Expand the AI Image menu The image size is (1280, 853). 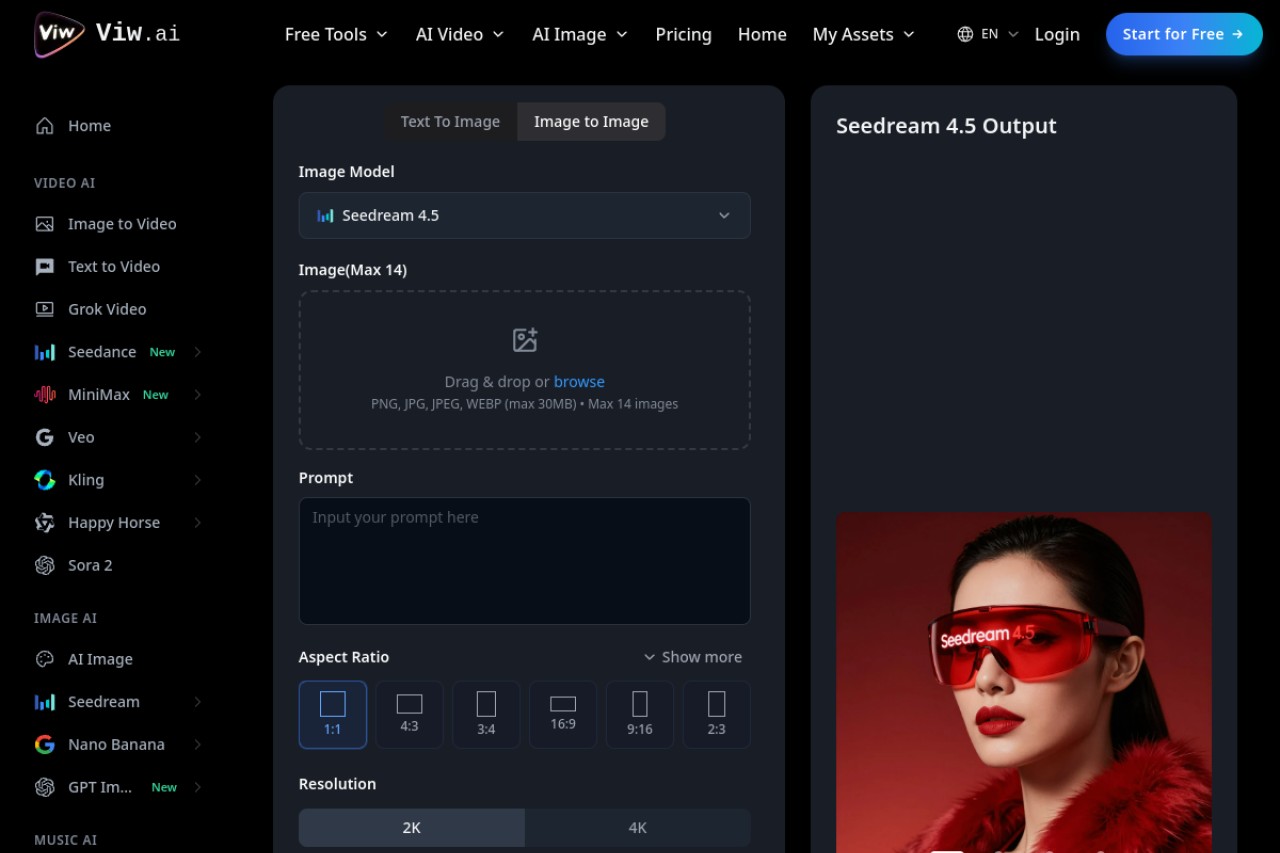[580, 34]
